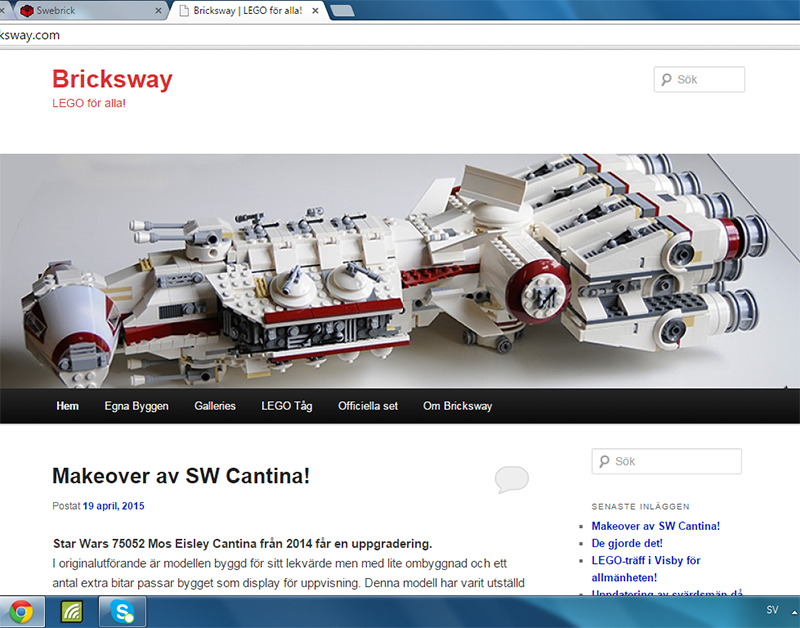Viewport: 800px width, 628px height.
Task: Click the magnifier in the header Sök box
Action: [664, 79]
